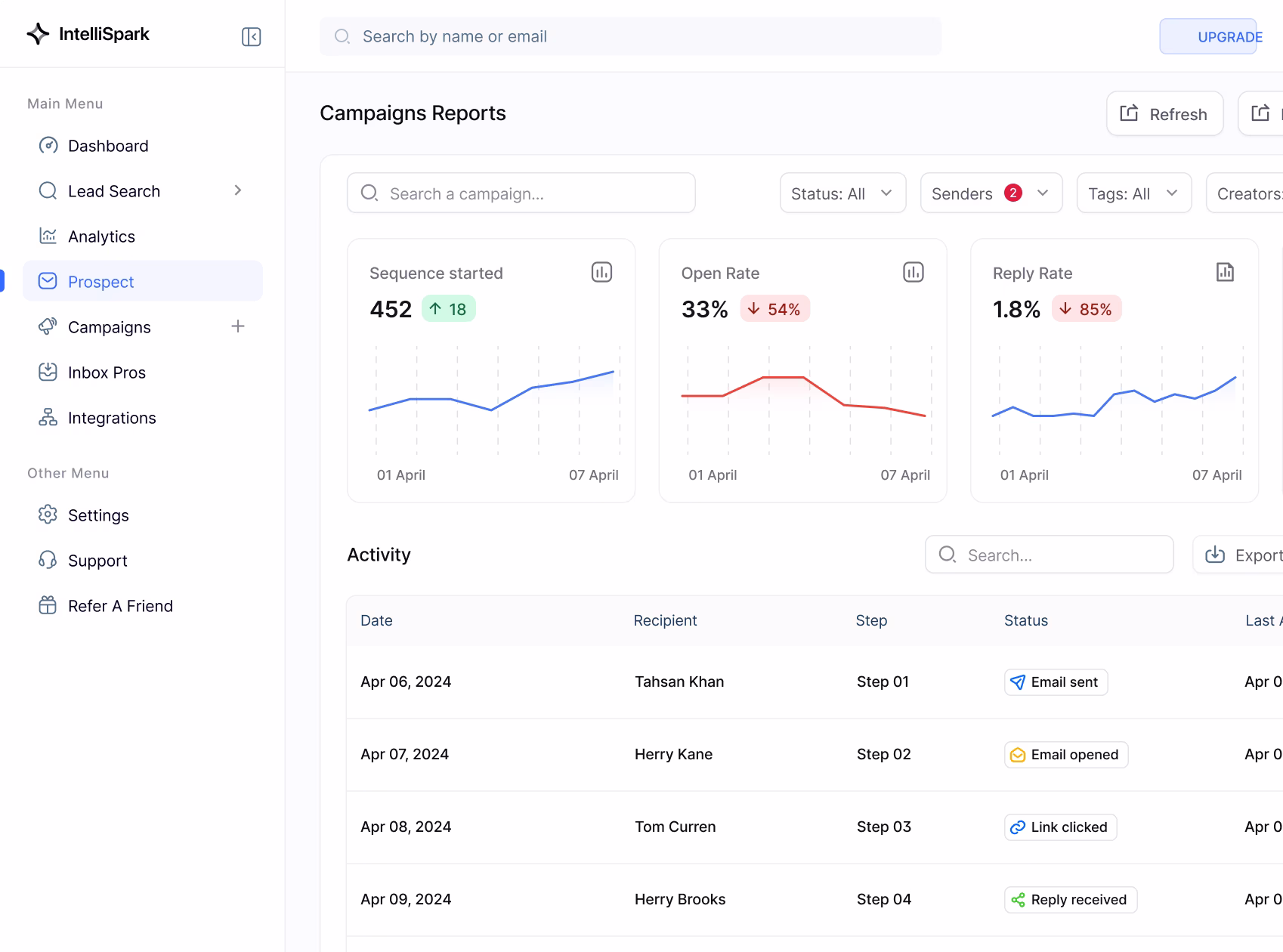The image size is (1283, 952).
Task: Click the Reply received status badge
Action: pyautogui.click(x=1070, y=900)
